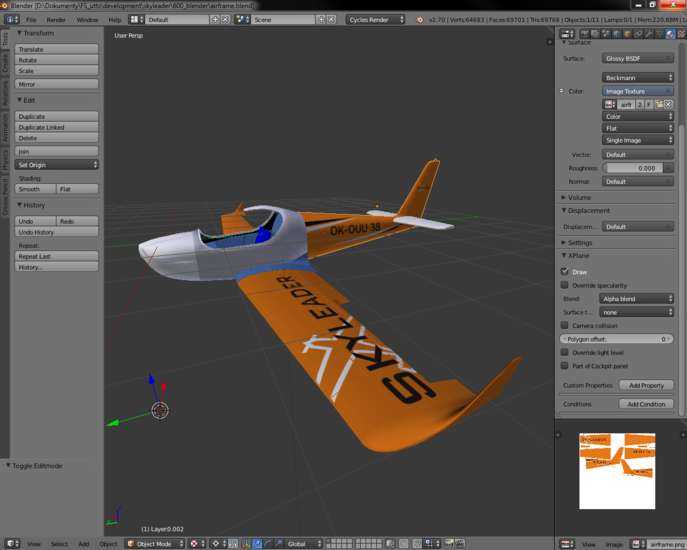This screenshot has width=687, height=550.
Task: Click the Add Condition button
Action: pos(646,404)
